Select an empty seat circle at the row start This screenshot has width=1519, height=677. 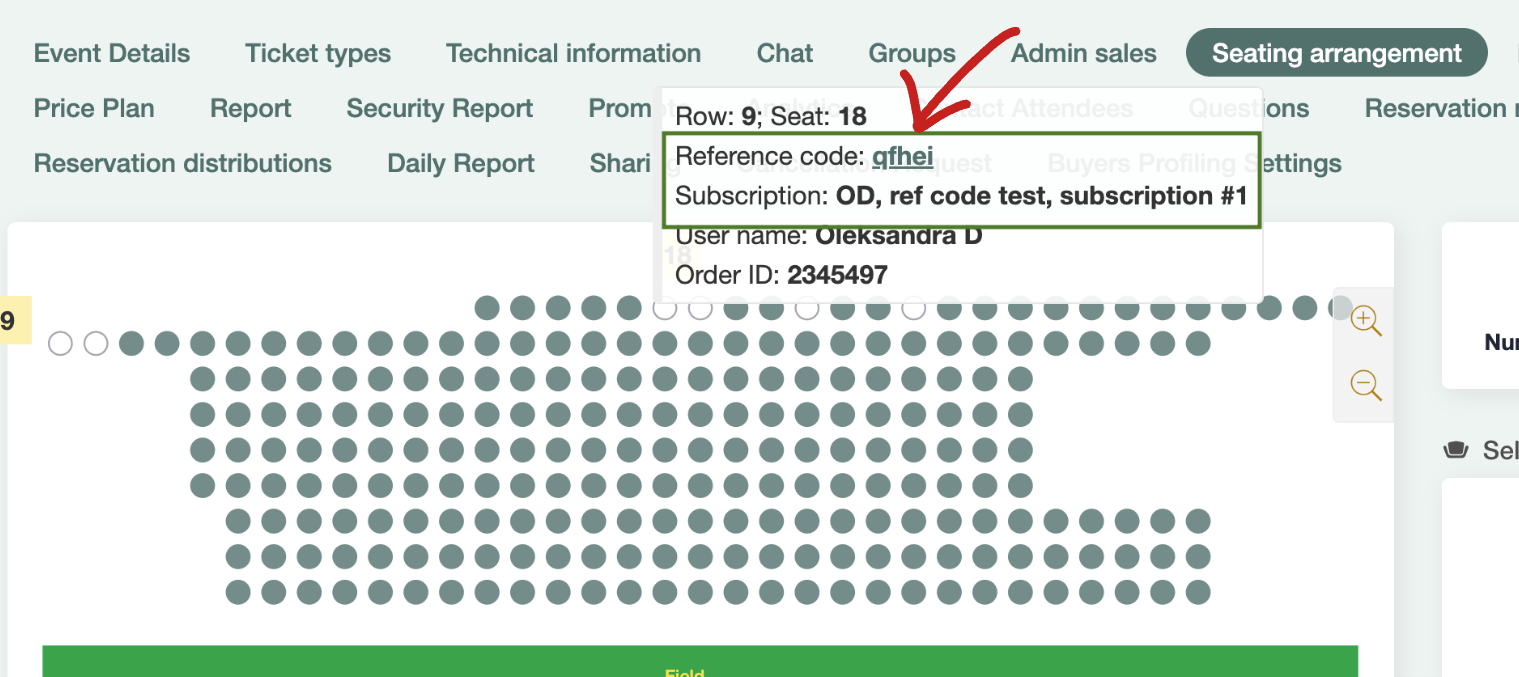(x=60, y=343)
